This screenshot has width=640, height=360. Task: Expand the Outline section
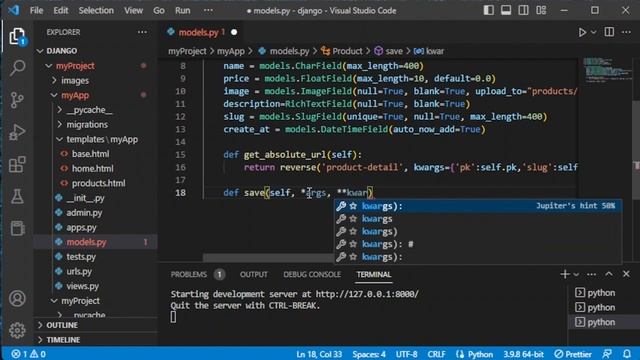click(62, 325)
